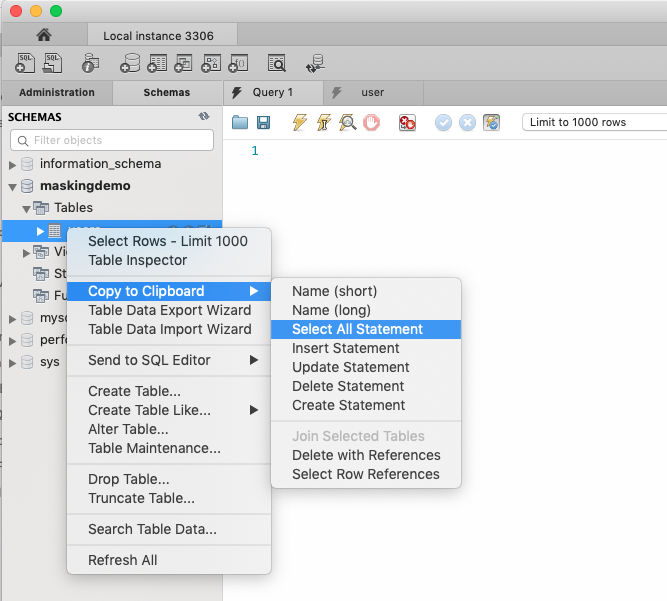This screenshot has height=601, width=667.
Task: Reconnect to DBMS toolbar icon
Action: [x=315, y=63]
